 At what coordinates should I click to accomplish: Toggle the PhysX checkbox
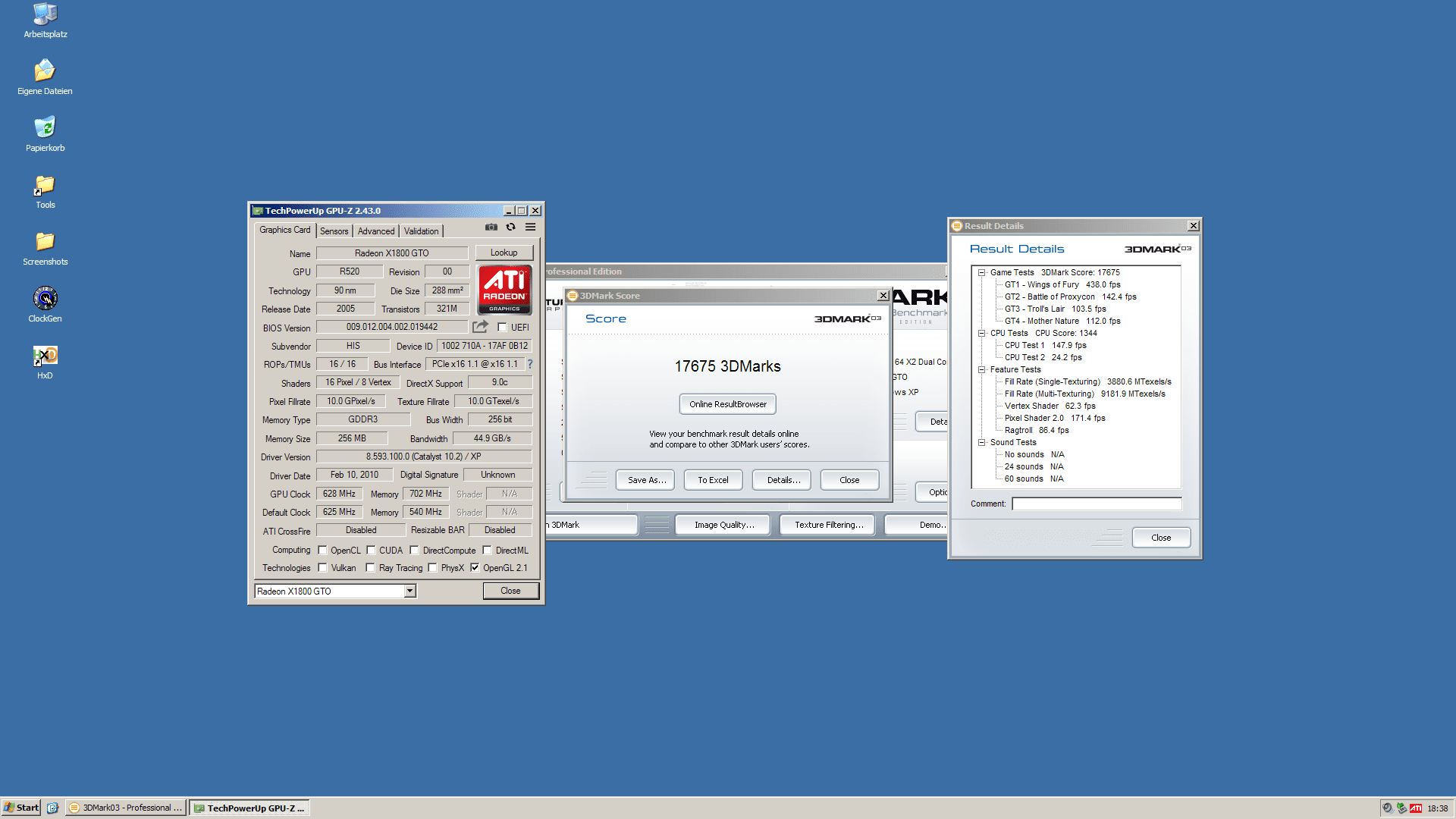click(432, 568)
